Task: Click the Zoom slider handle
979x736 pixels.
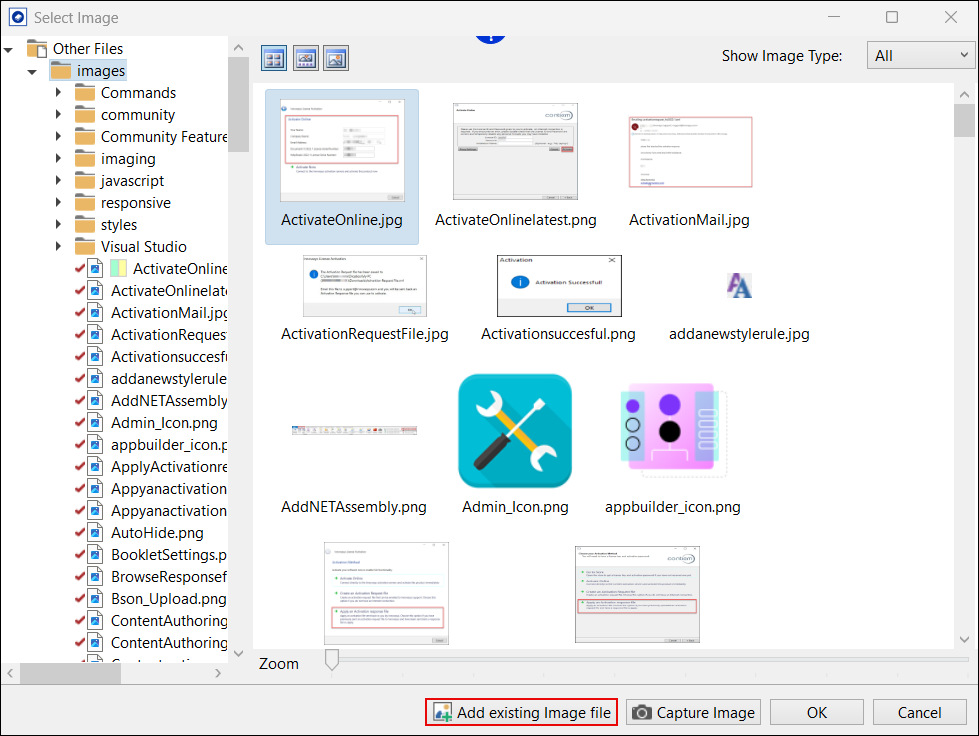Action: click(332, 660)
